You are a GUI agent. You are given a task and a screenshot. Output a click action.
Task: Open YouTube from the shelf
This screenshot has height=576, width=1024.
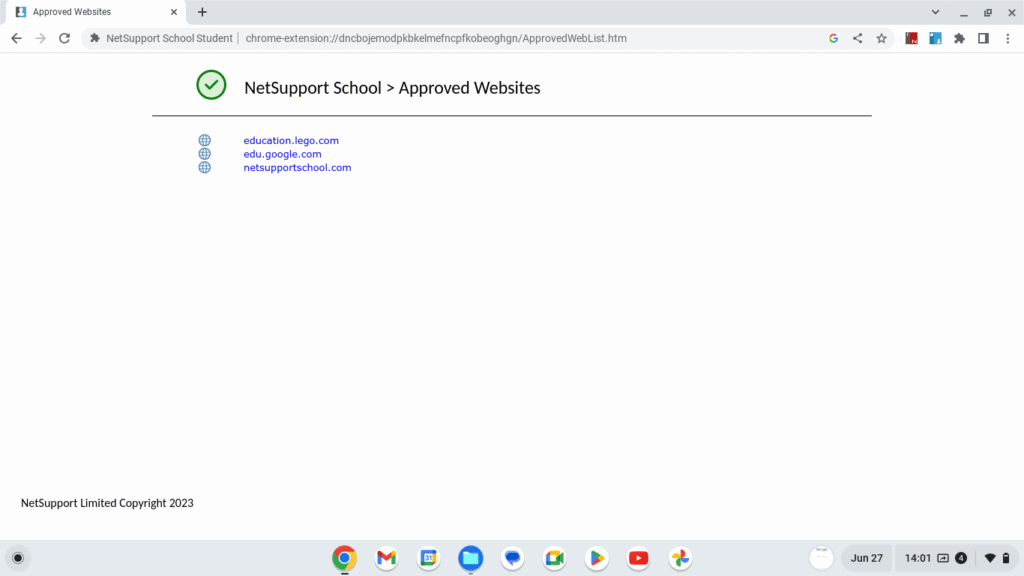click(638, 558)
